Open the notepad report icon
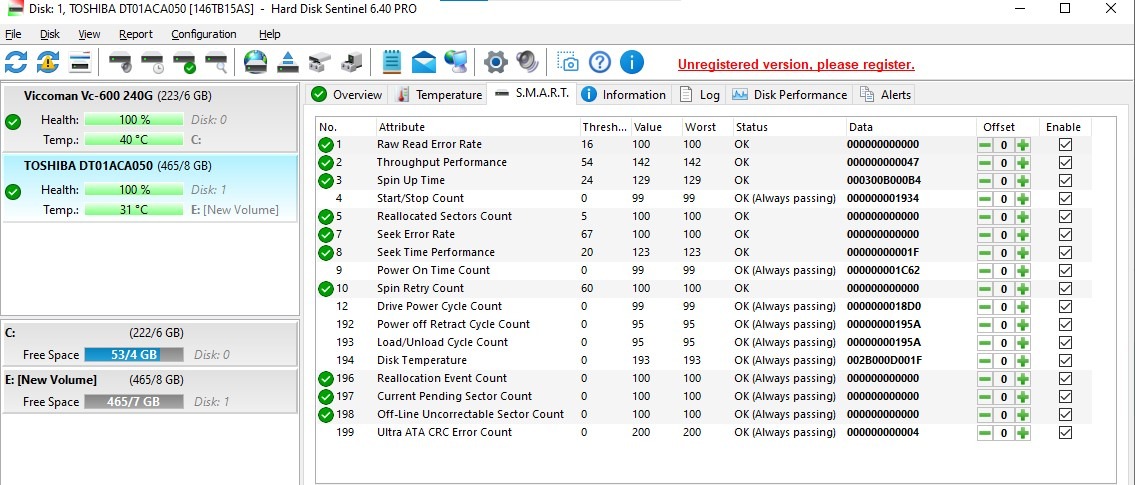 [392, 62]
